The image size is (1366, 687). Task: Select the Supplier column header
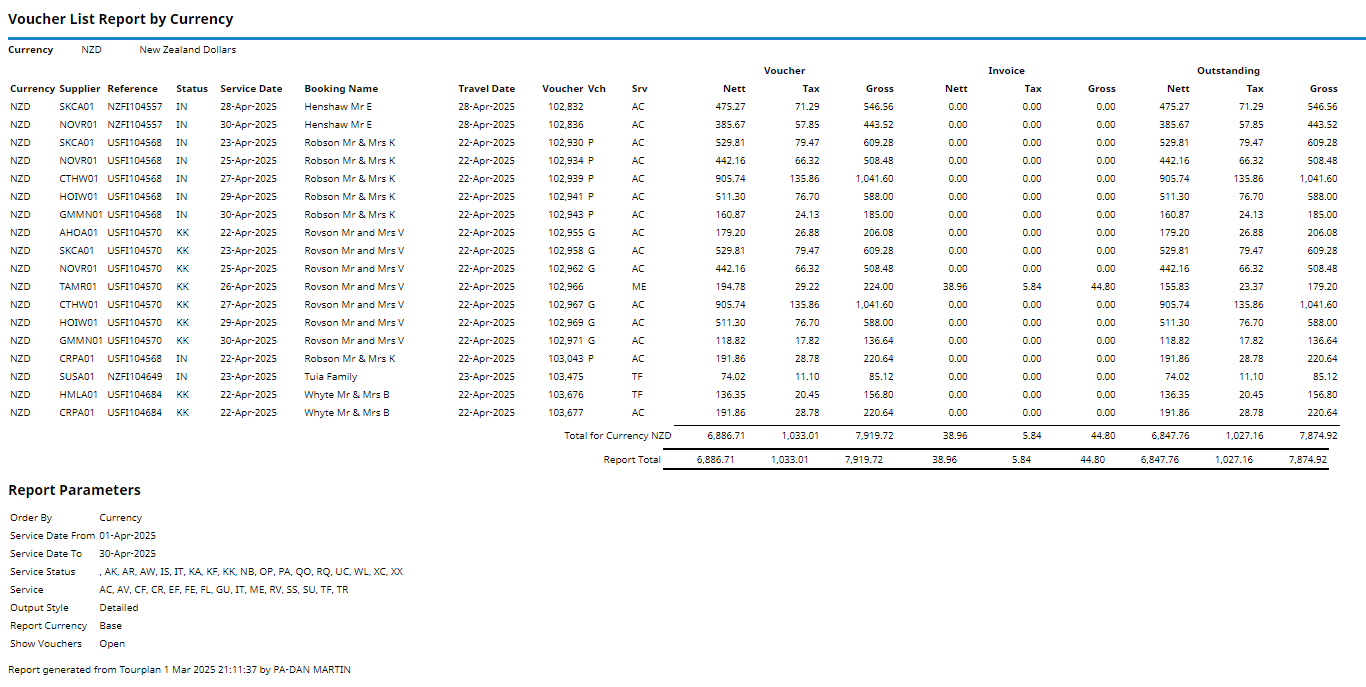[x=80, y=89]
